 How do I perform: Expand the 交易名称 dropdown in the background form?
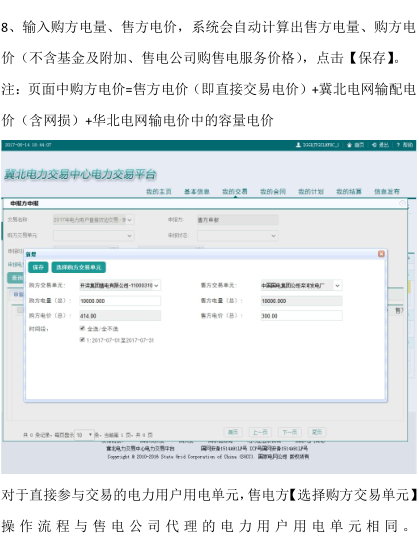point(93,220)
